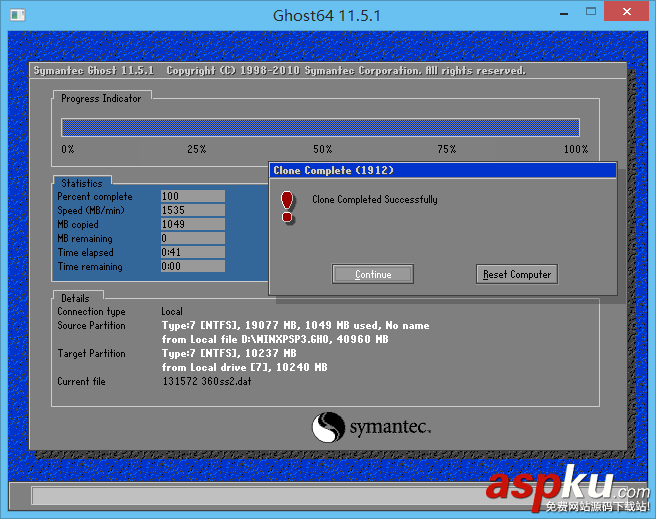
Task: Minimize the Ghost64 window
Action: pos(564,13)
